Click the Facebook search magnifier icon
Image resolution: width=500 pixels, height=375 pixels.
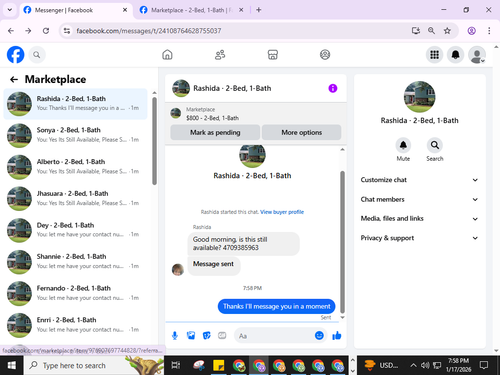click(x=37, y=55)
